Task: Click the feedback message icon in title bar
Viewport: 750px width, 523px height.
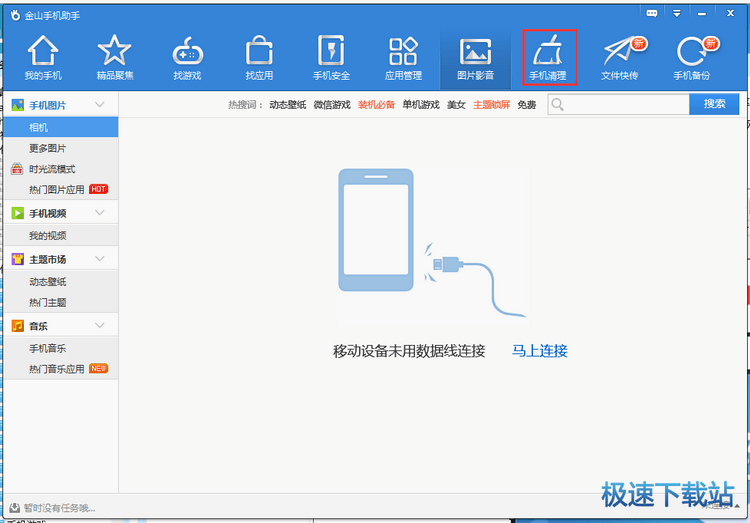Action: click(651, 13)
